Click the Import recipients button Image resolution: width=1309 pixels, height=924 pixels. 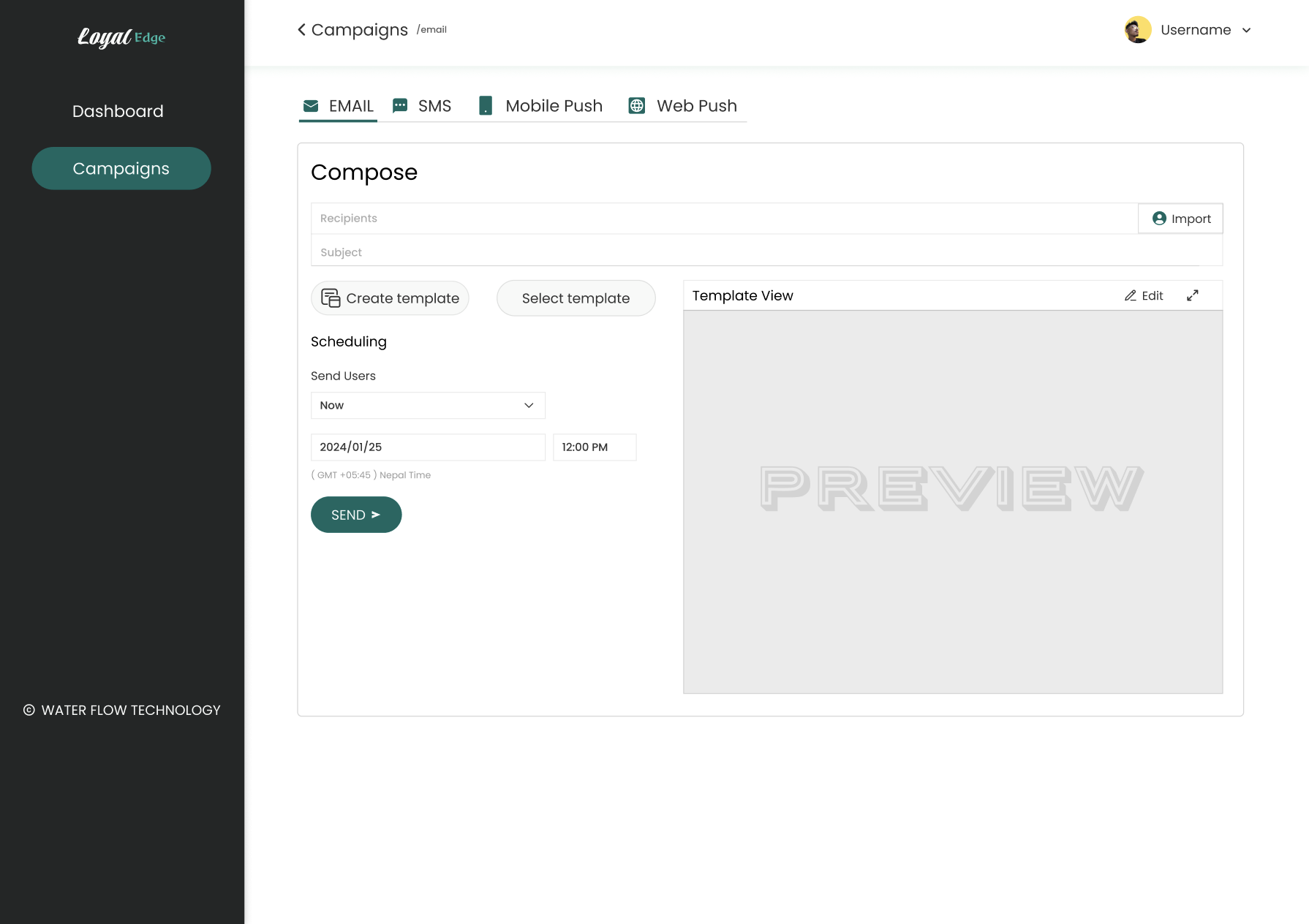1180,219
